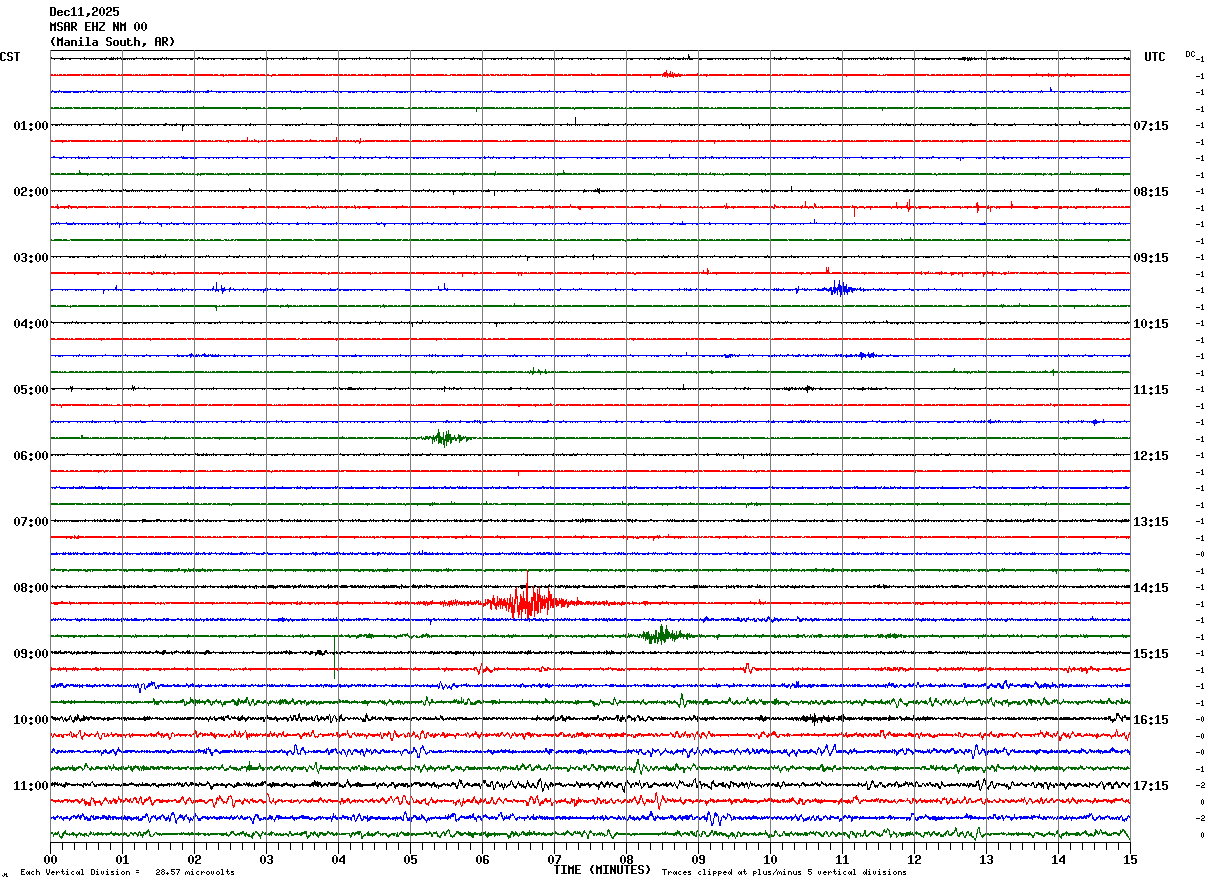The image size is (1210, 886).
Task: Select the Dec11,2025 date header
Action: coord(84,12)
